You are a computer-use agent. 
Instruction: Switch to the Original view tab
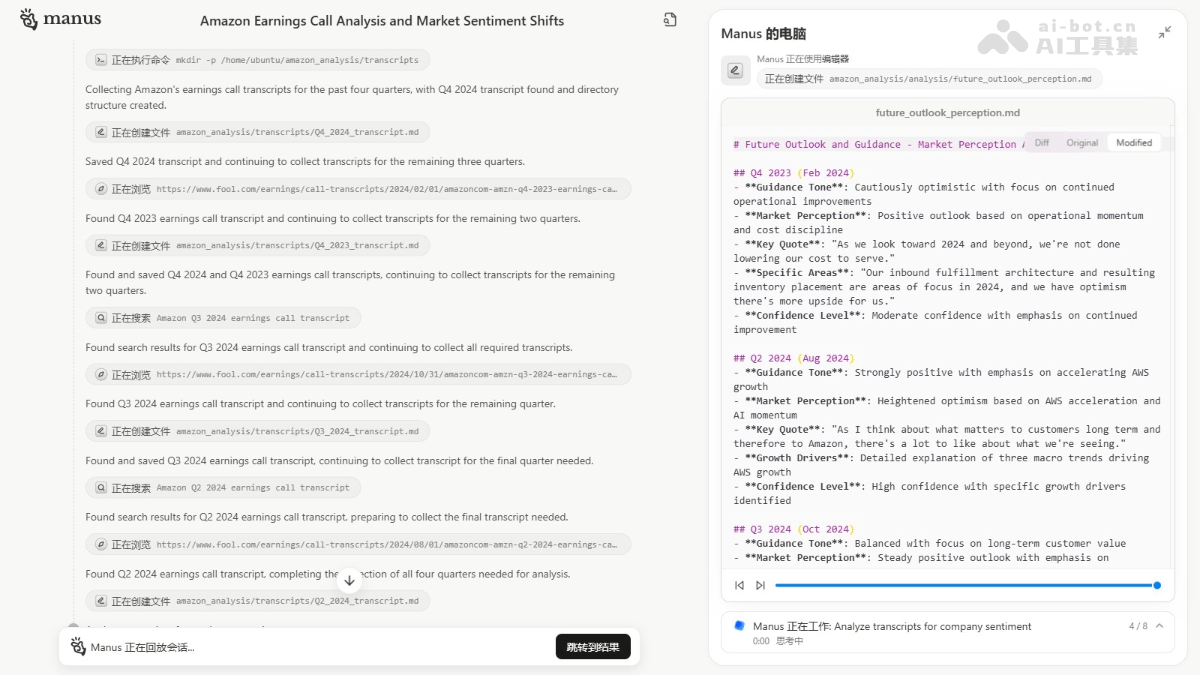1082,143
